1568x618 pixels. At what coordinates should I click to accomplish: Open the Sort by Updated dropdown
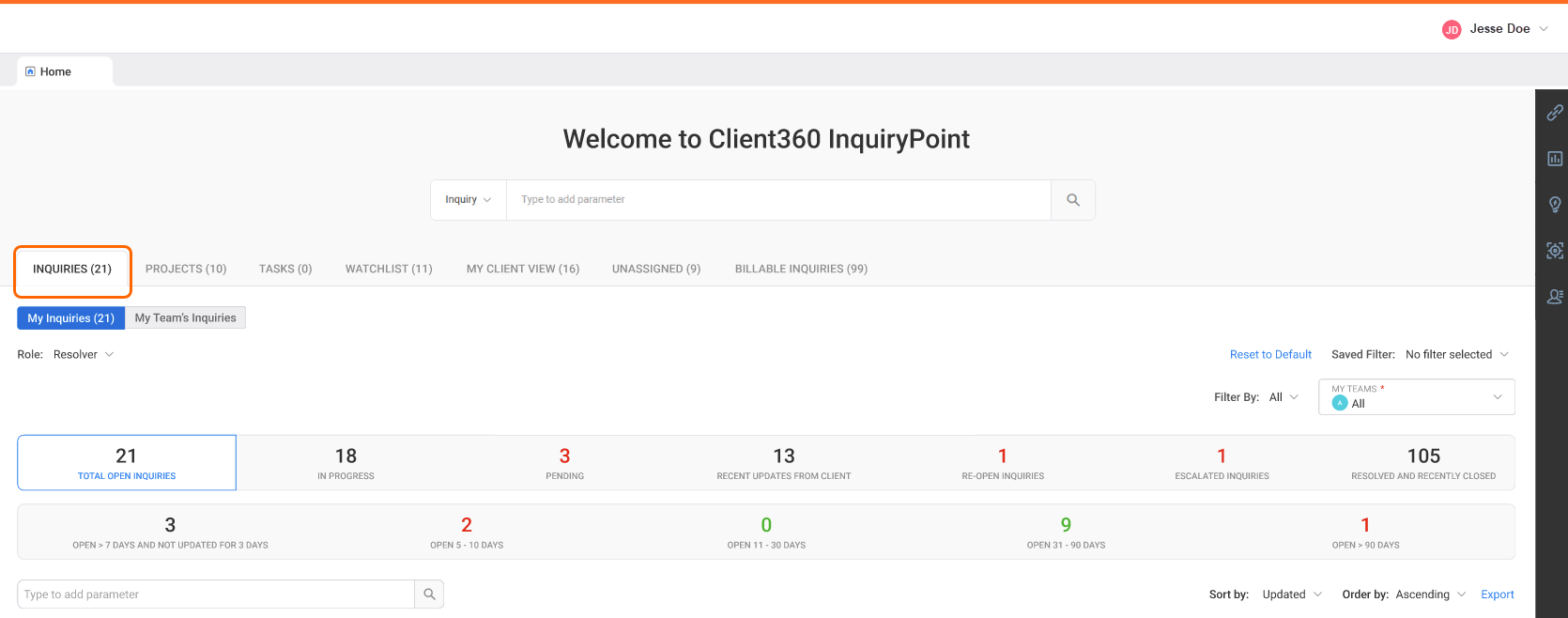click(1292, 595)
